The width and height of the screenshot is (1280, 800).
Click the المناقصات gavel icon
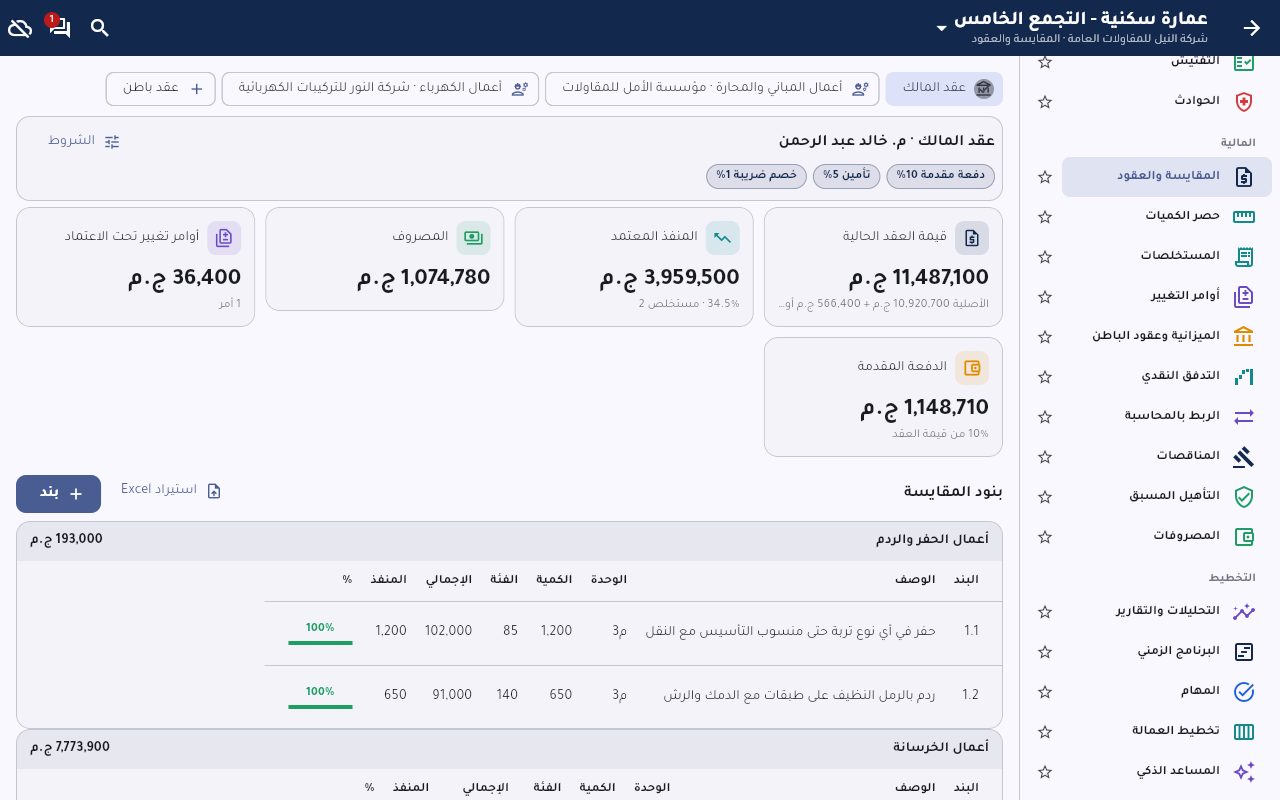pyautogui.click(x=1243, y=456)
